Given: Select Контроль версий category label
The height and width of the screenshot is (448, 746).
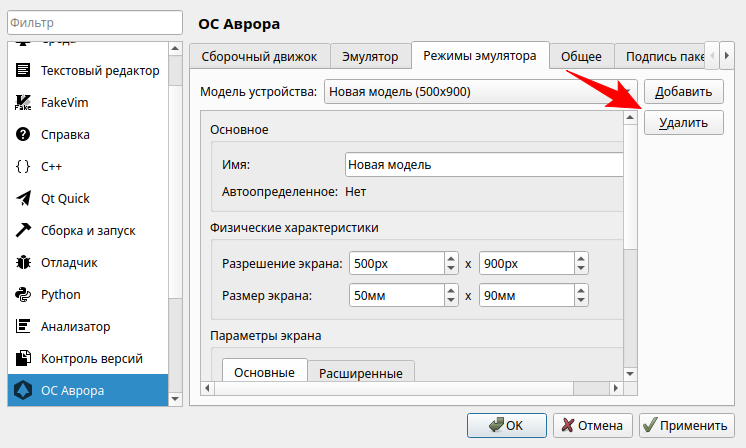Looking at the screenshot, I should (92, 359).
